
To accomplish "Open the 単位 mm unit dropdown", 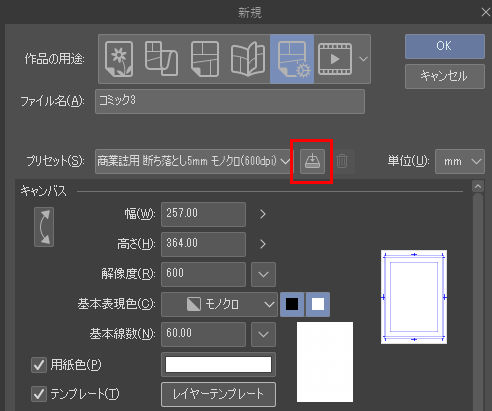I will [460, 162].
